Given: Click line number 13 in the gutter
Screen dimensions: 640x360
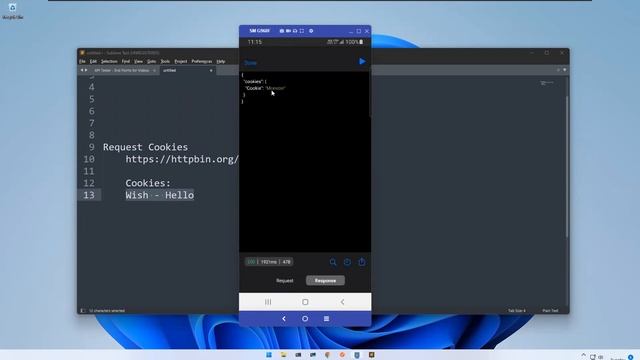Looking at the screenshot, I should [x=89, y=195].
